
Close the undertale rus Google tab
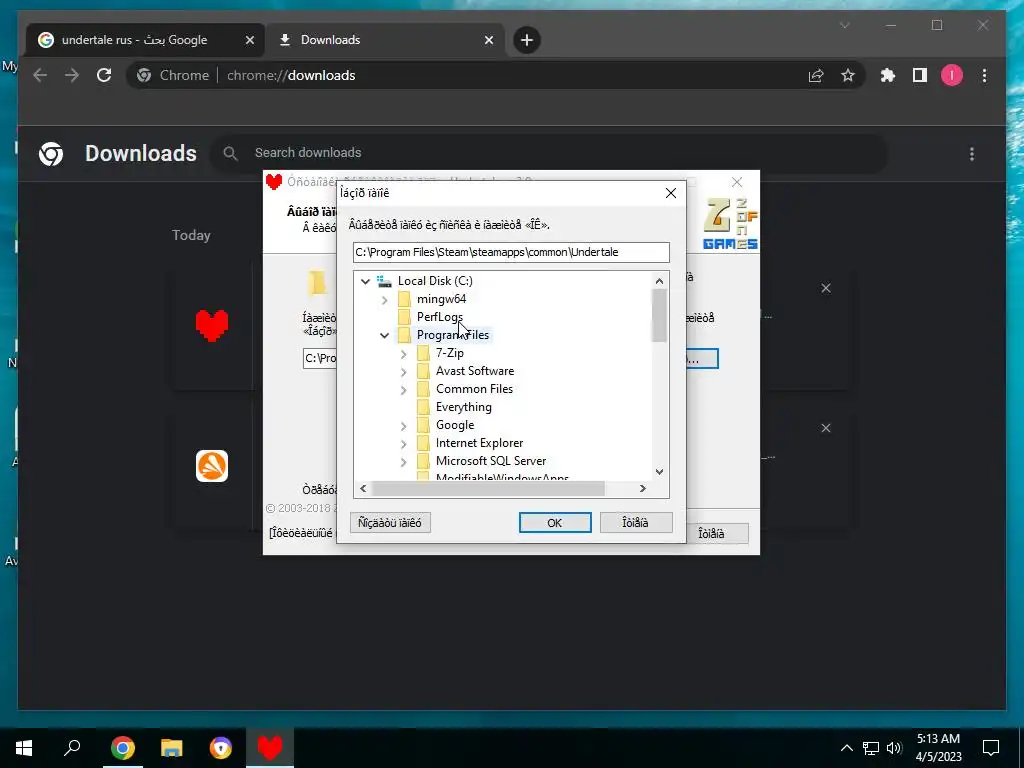pyautogui.click(x=249, y=40)
